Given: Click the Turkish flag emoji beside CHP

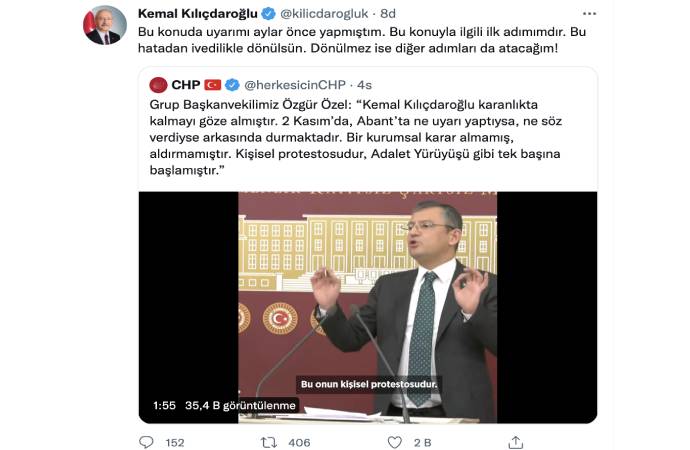Looking at the screenshot, I should pos(213,84).
